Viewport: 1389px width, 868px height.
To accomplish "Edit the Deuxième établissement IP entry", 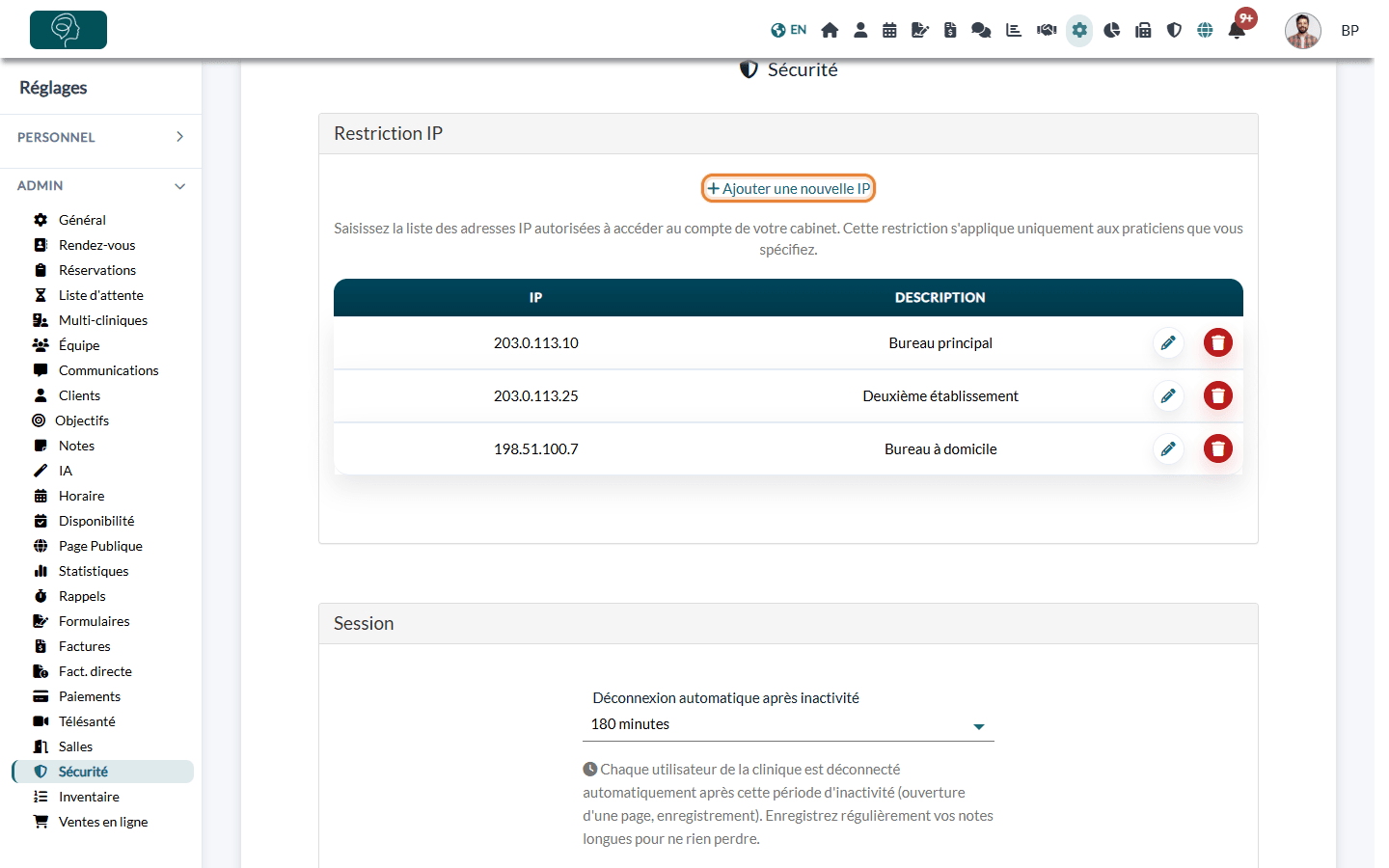I will click(1168, 396).
